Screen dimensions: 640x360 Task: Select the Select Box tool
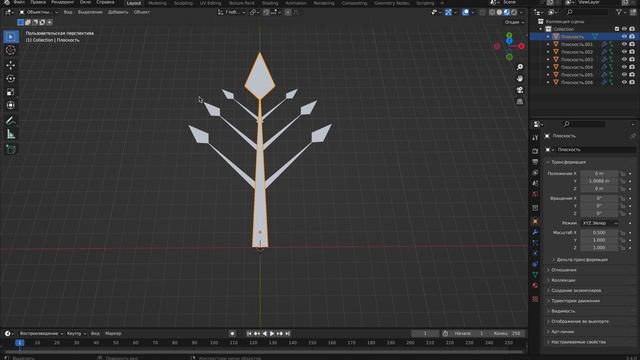click(x=11, y=37)
